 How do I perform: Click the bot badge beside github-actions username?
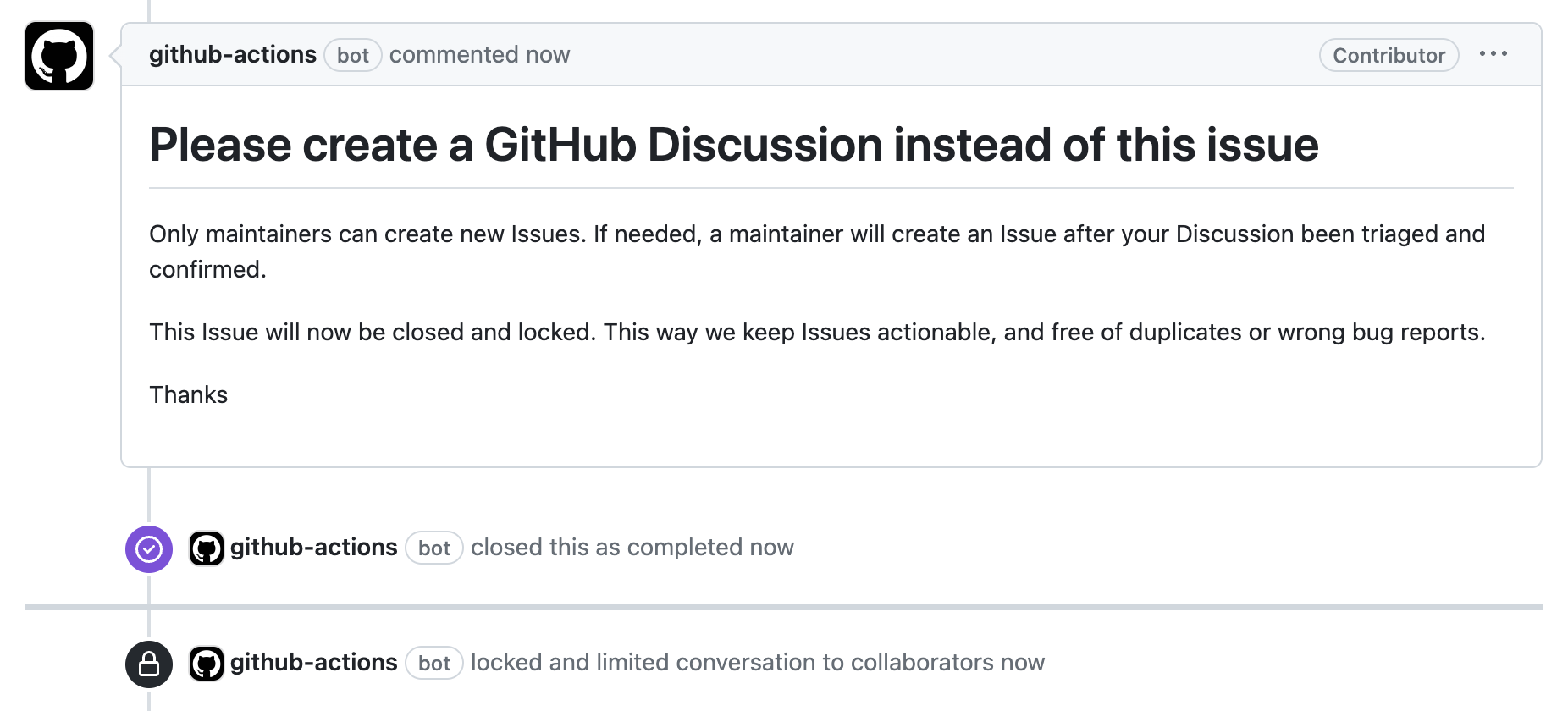(x=352, y=55)
